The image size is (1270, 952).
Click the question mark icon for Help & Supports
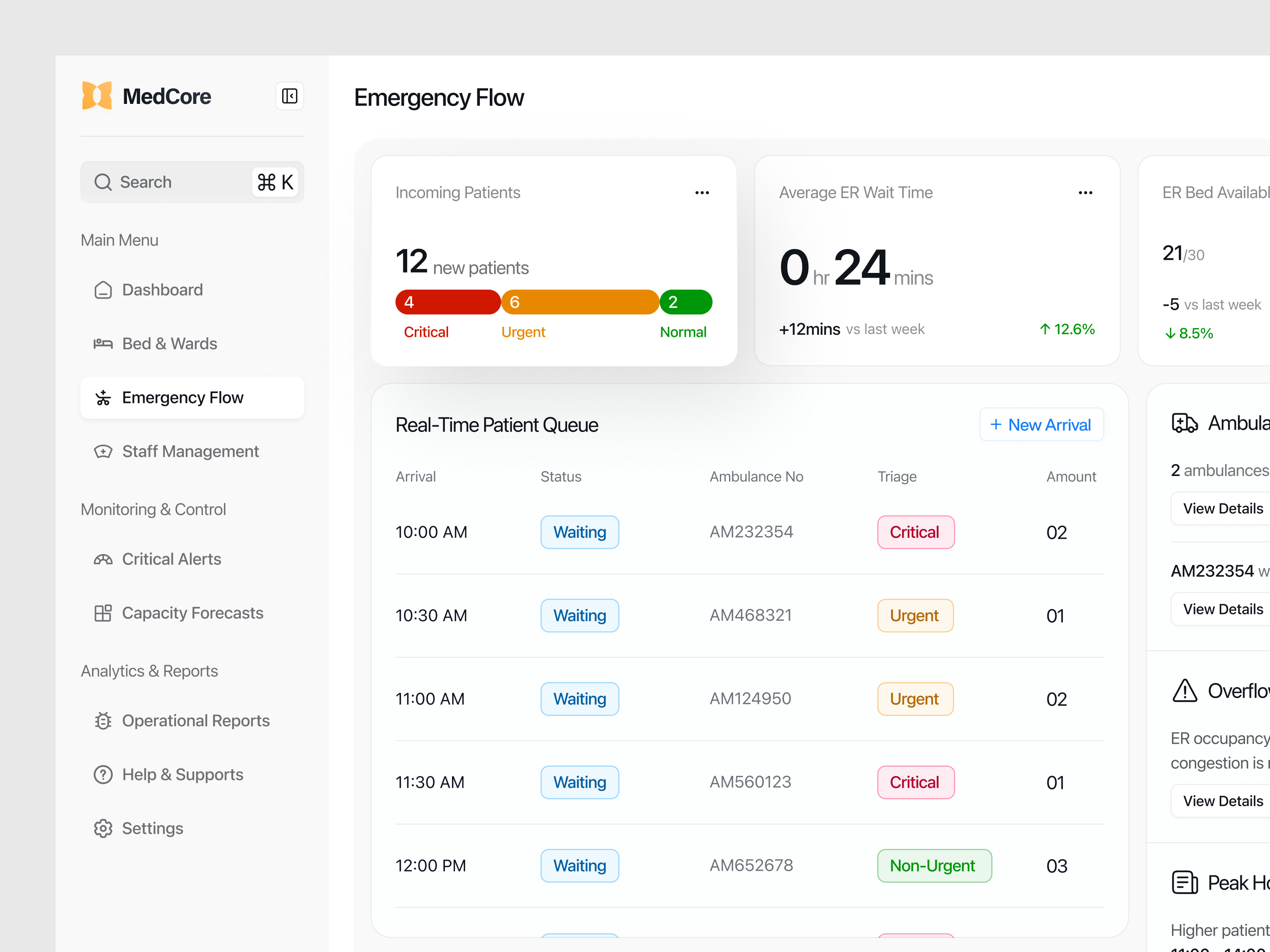click(x=103, y=775)
